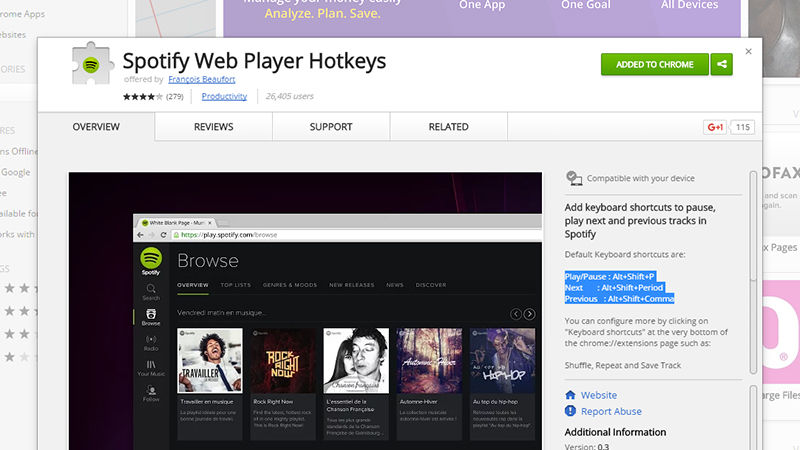
Task: Select the Top Lists tab in Spotify preview
Action: (x=236, y=285)
